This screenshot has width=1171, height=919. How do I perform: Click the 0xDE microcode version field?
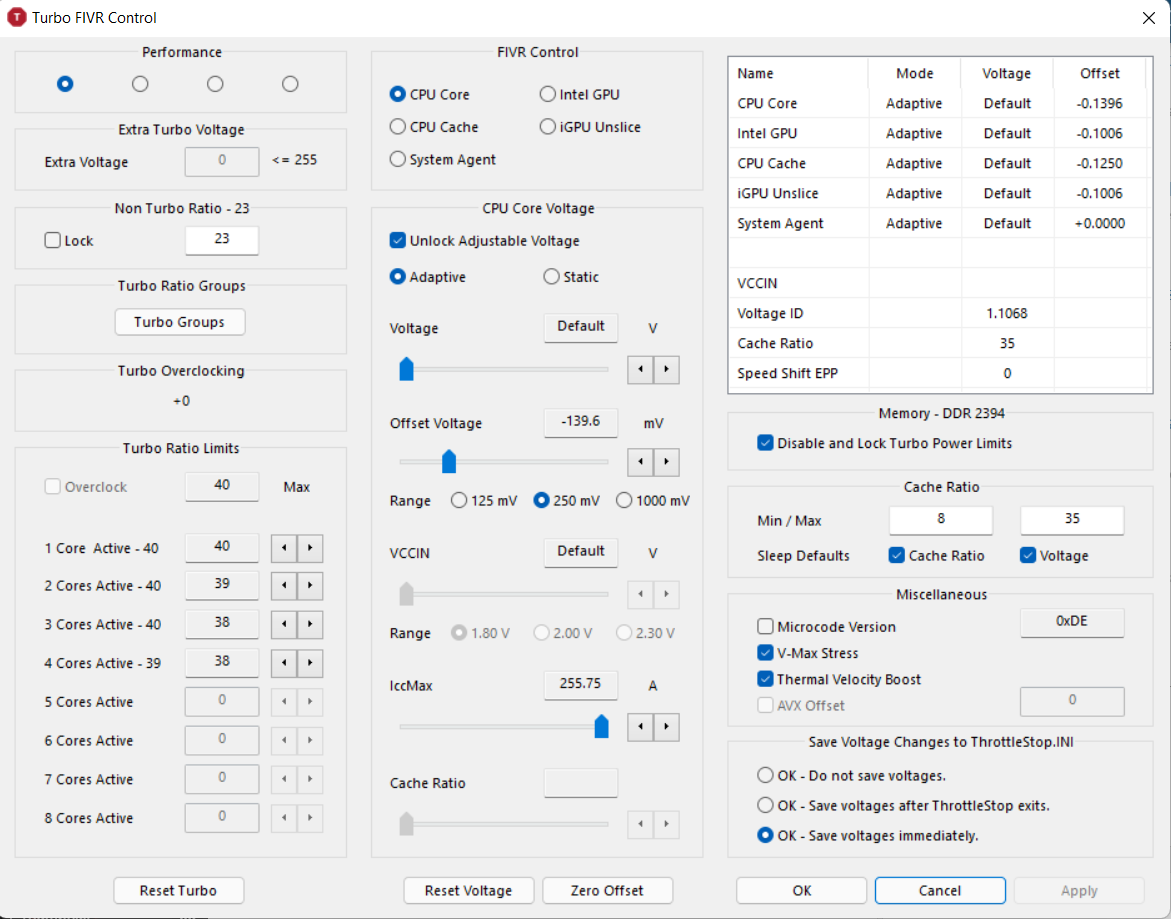(x=1072, y=622)
